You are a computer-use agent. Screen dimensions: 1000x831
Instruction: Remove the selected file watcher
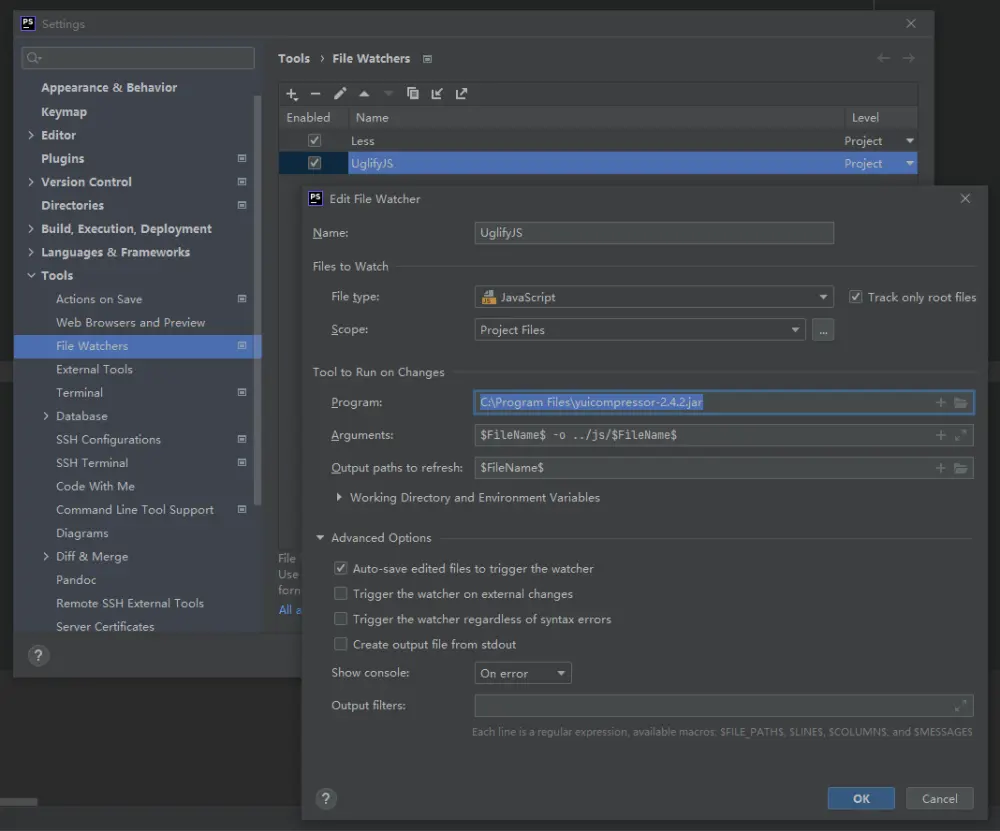[x=315, y=94]
